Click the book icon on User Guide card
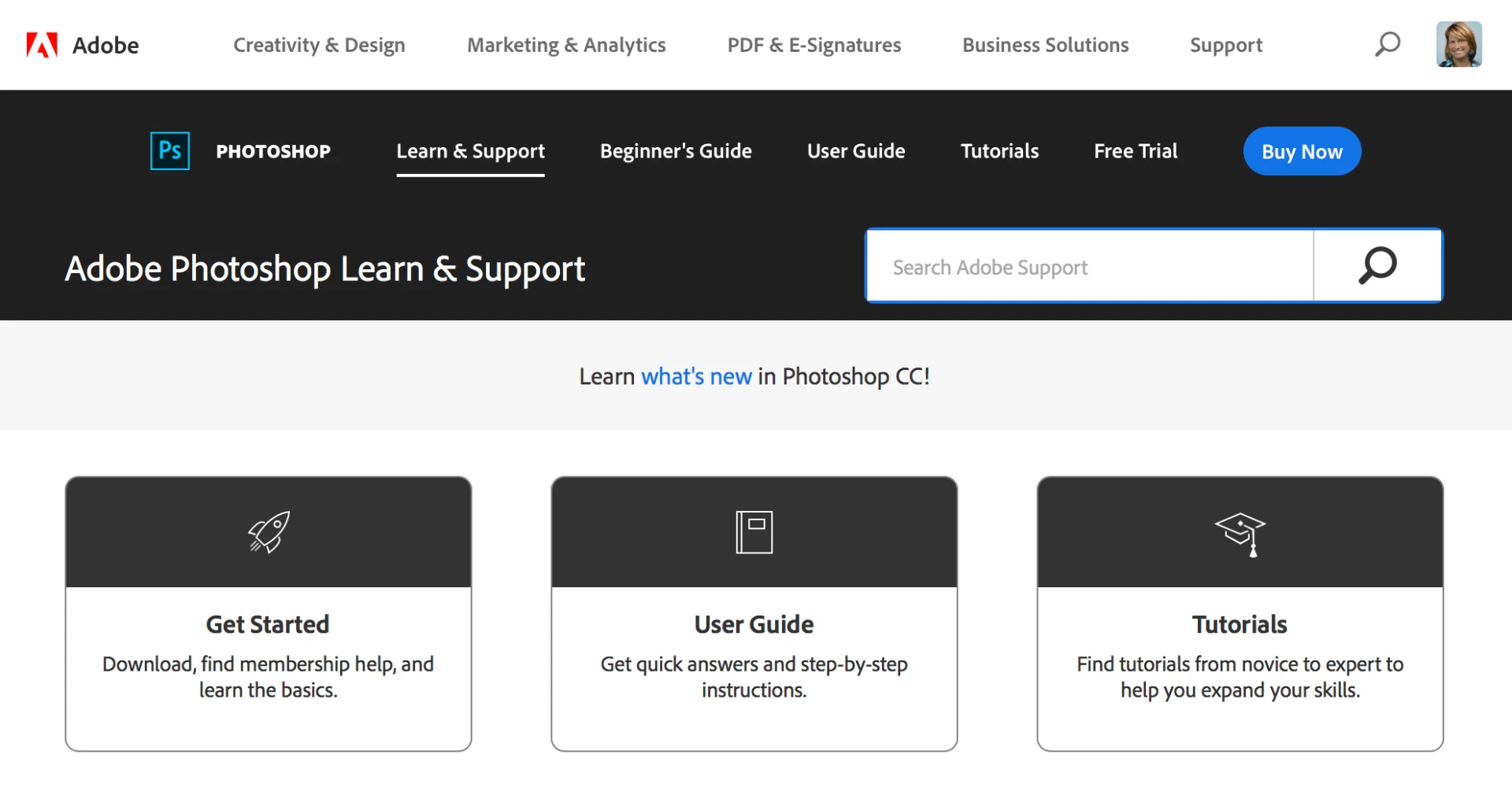This screenshot has width=1512, height=810. 754,532
